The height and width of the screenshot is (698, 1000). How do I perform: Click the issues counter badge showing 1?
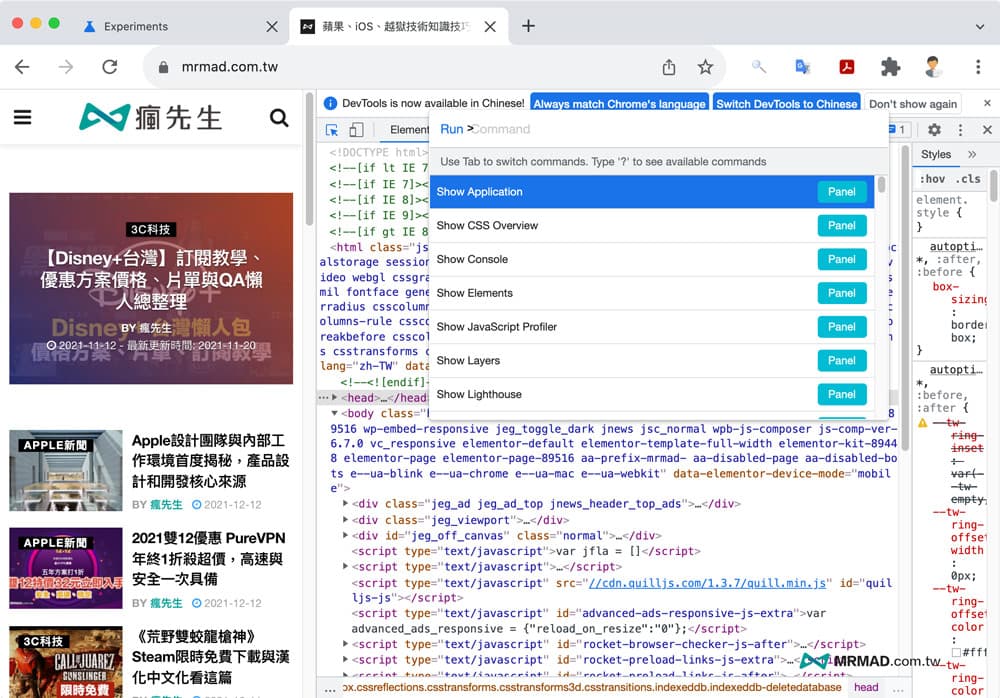[897, 130]
